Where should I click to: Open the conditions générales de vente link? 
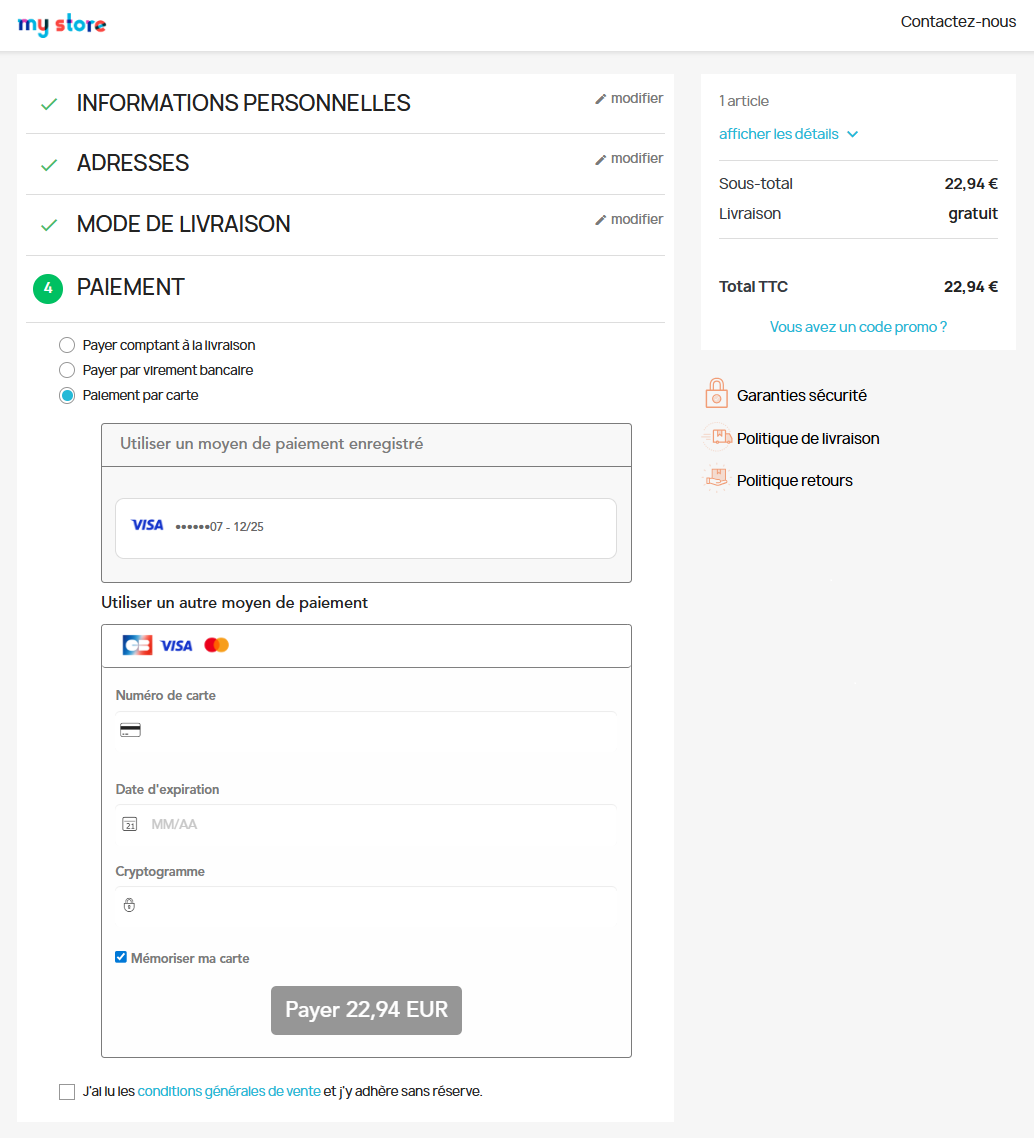(229, 1091)
